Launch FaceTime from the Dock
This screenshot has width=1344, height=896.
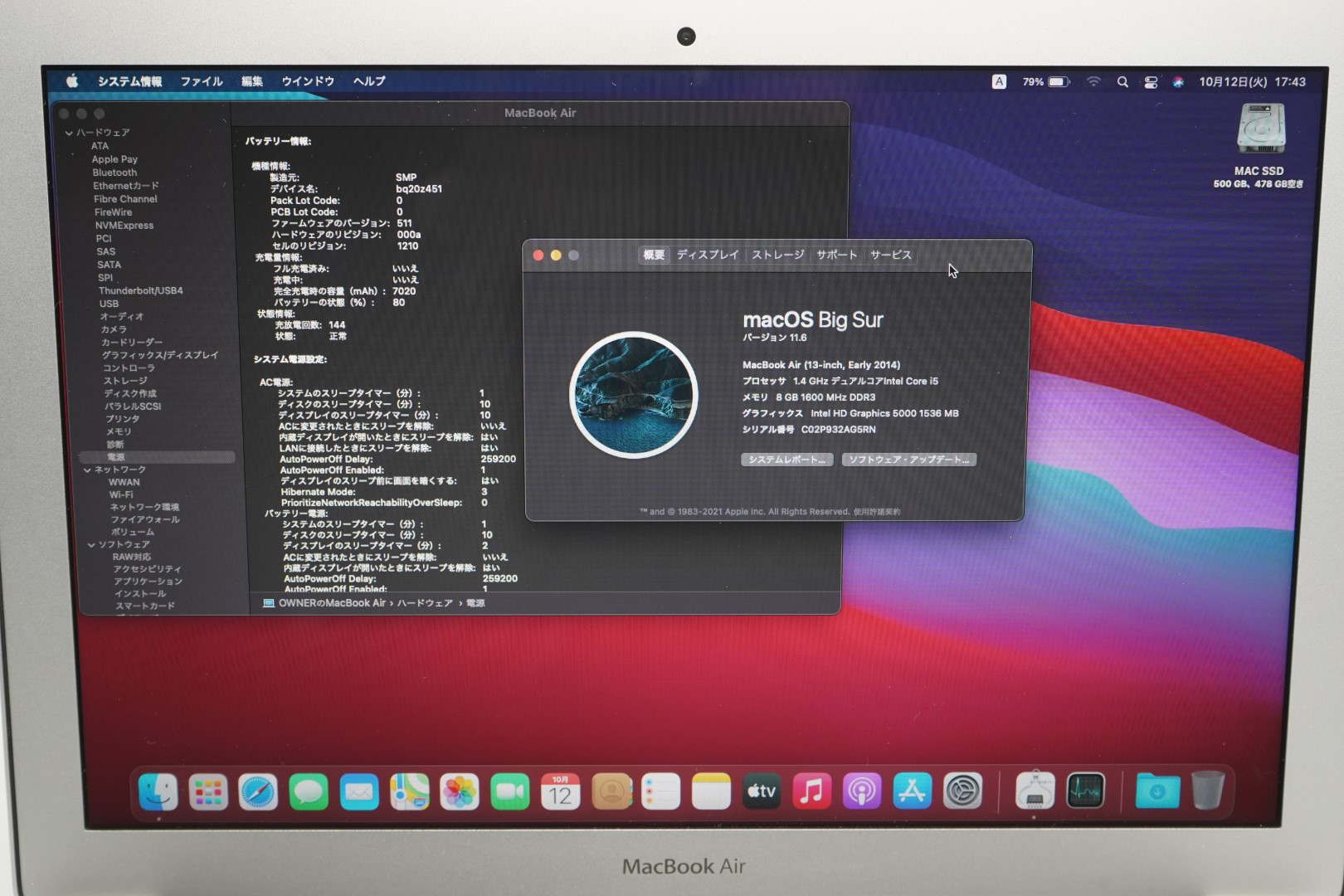click(509, 791)
